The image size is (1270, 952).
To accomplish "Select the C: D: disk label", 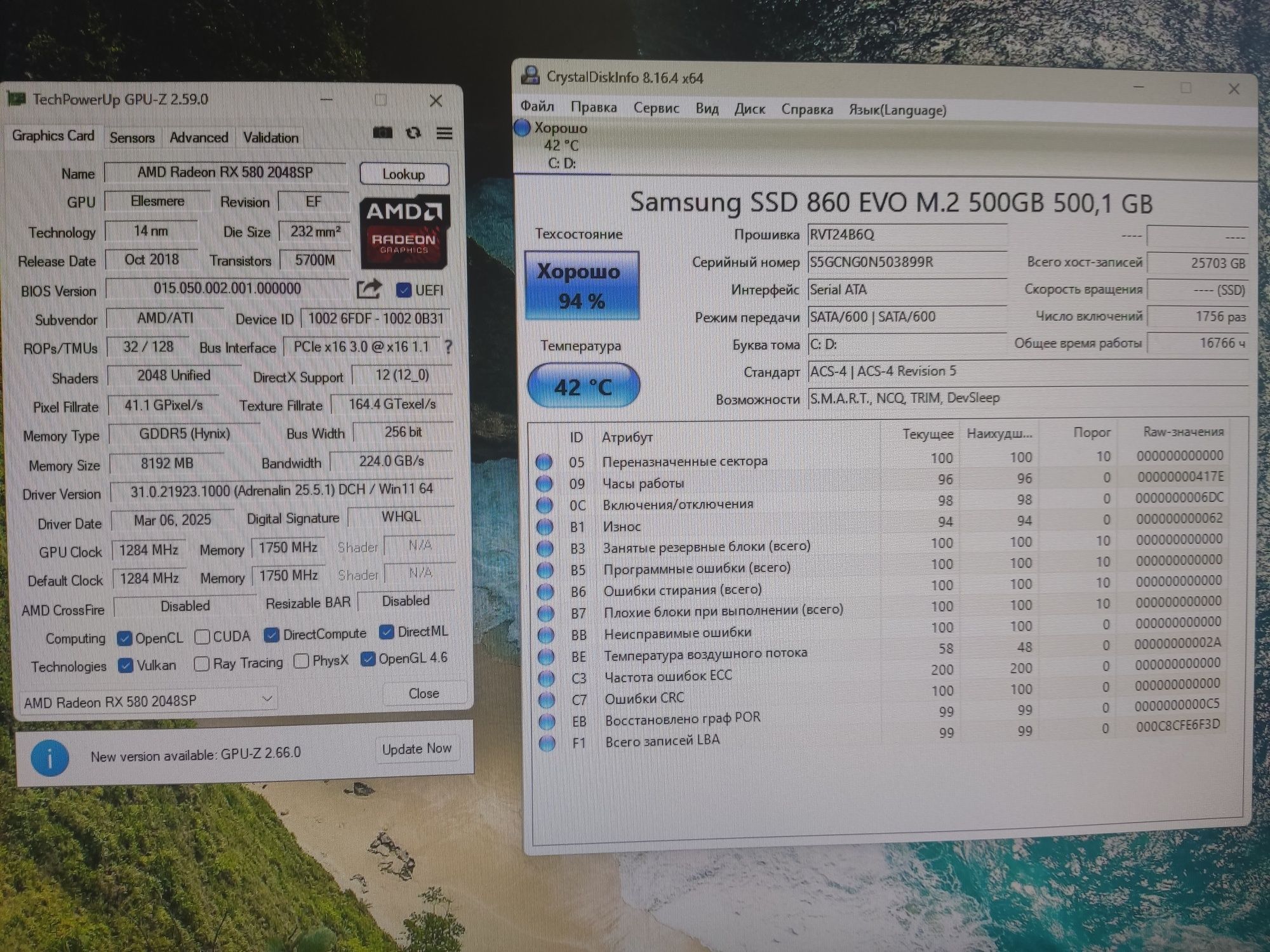I will 562,163.
